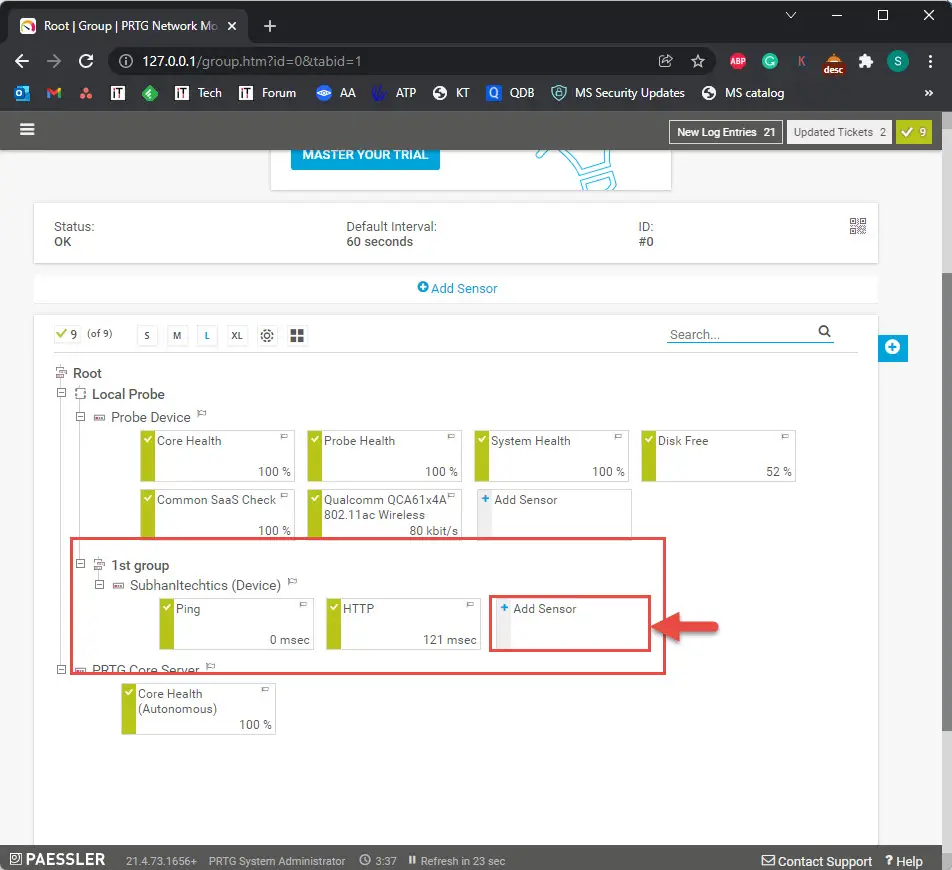952x870 pixels.
Task: Click flag icon on Probe Health sensor
Action: pos(451,437)
